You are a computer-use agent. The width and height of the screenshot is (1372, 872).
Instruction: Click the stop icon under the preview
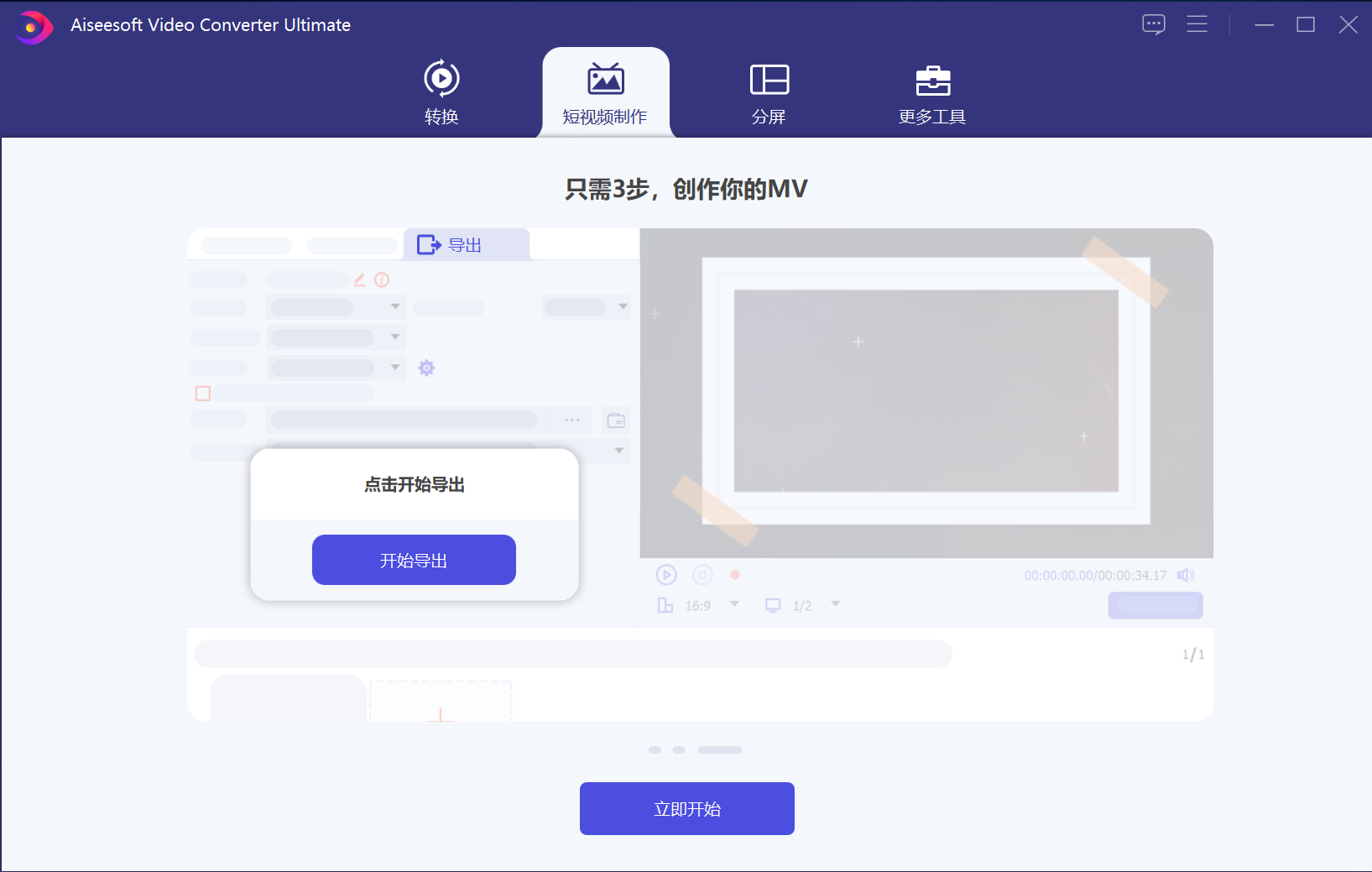pyautogui.click(x=702, y=575)
